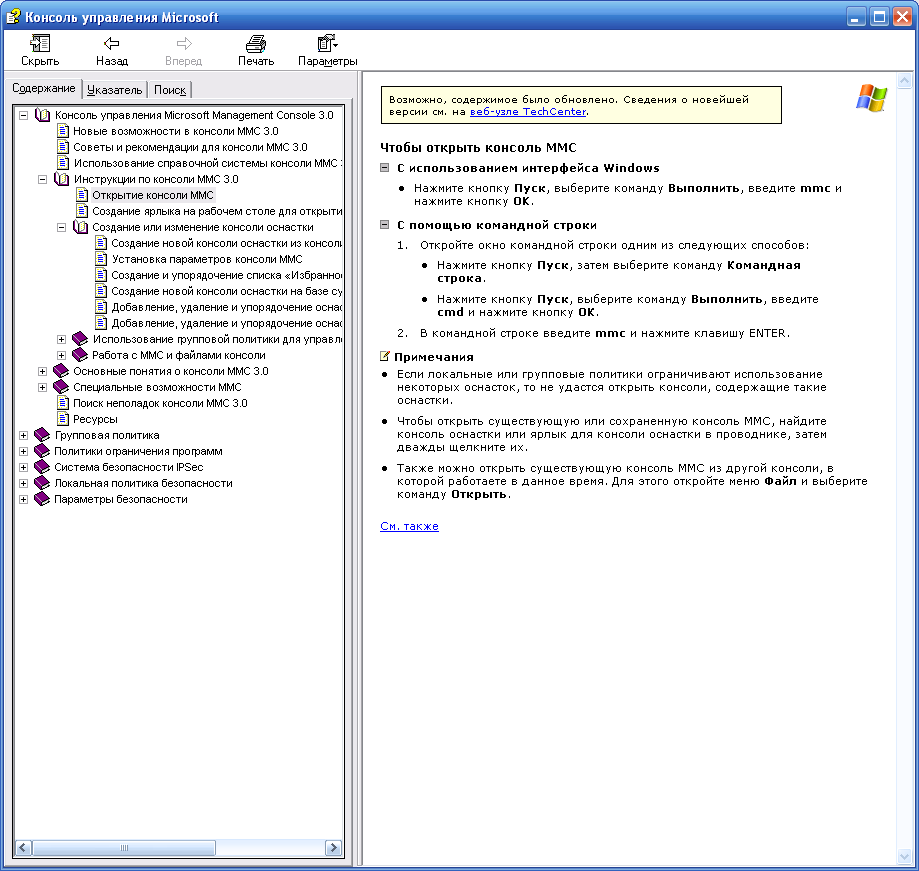Print topic using the Печать icon
Screen dimensions: 919x871
coord(256,43)
